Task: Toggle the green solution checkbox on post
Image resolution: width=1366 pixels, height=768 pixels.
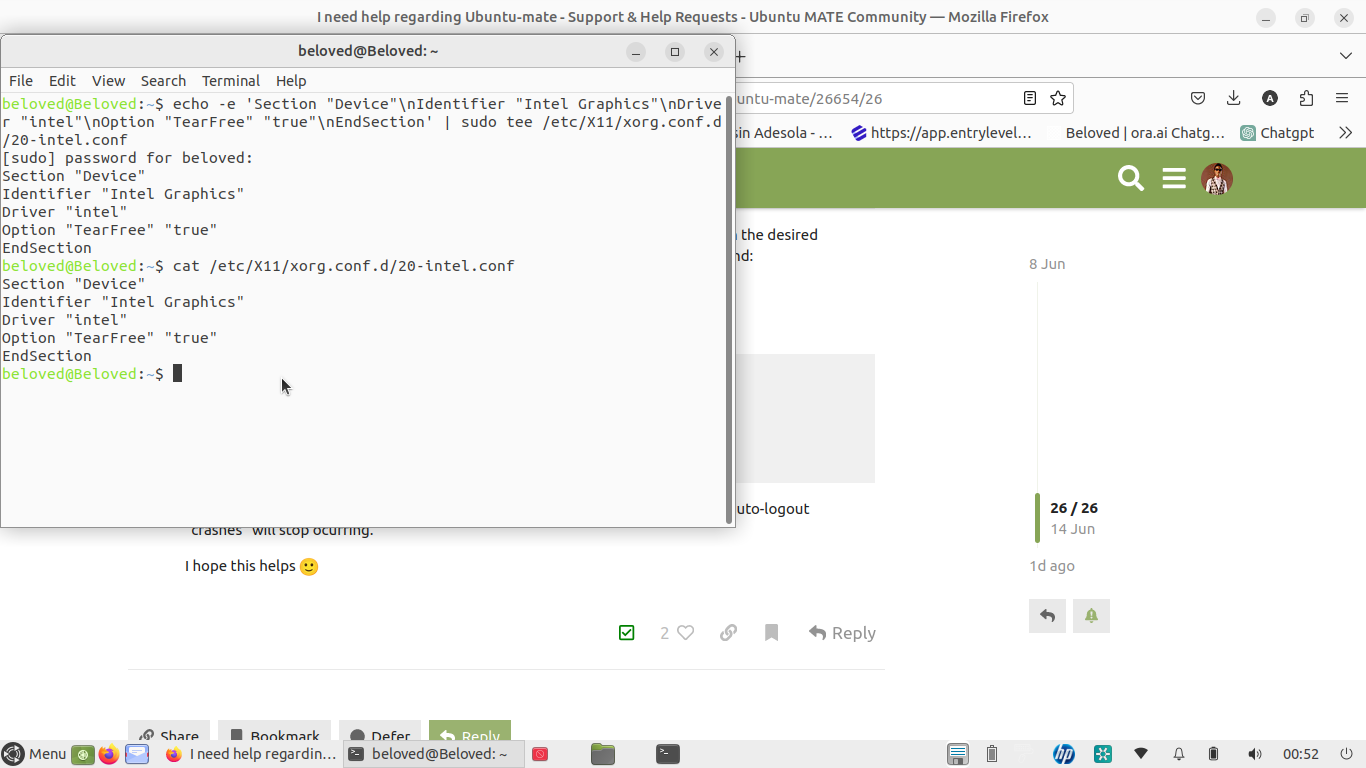Action: tap(627, 633)
